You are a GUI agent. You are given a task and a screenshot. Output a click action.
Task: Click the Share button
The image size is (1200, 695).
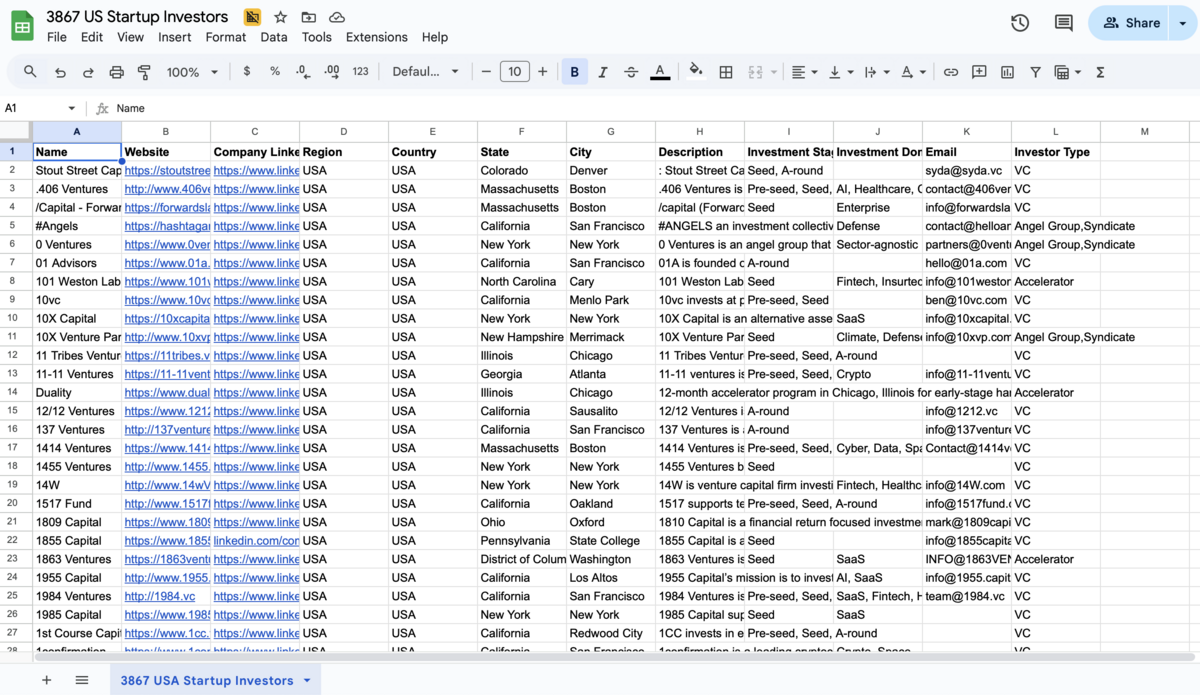(x=1132, y=23)
